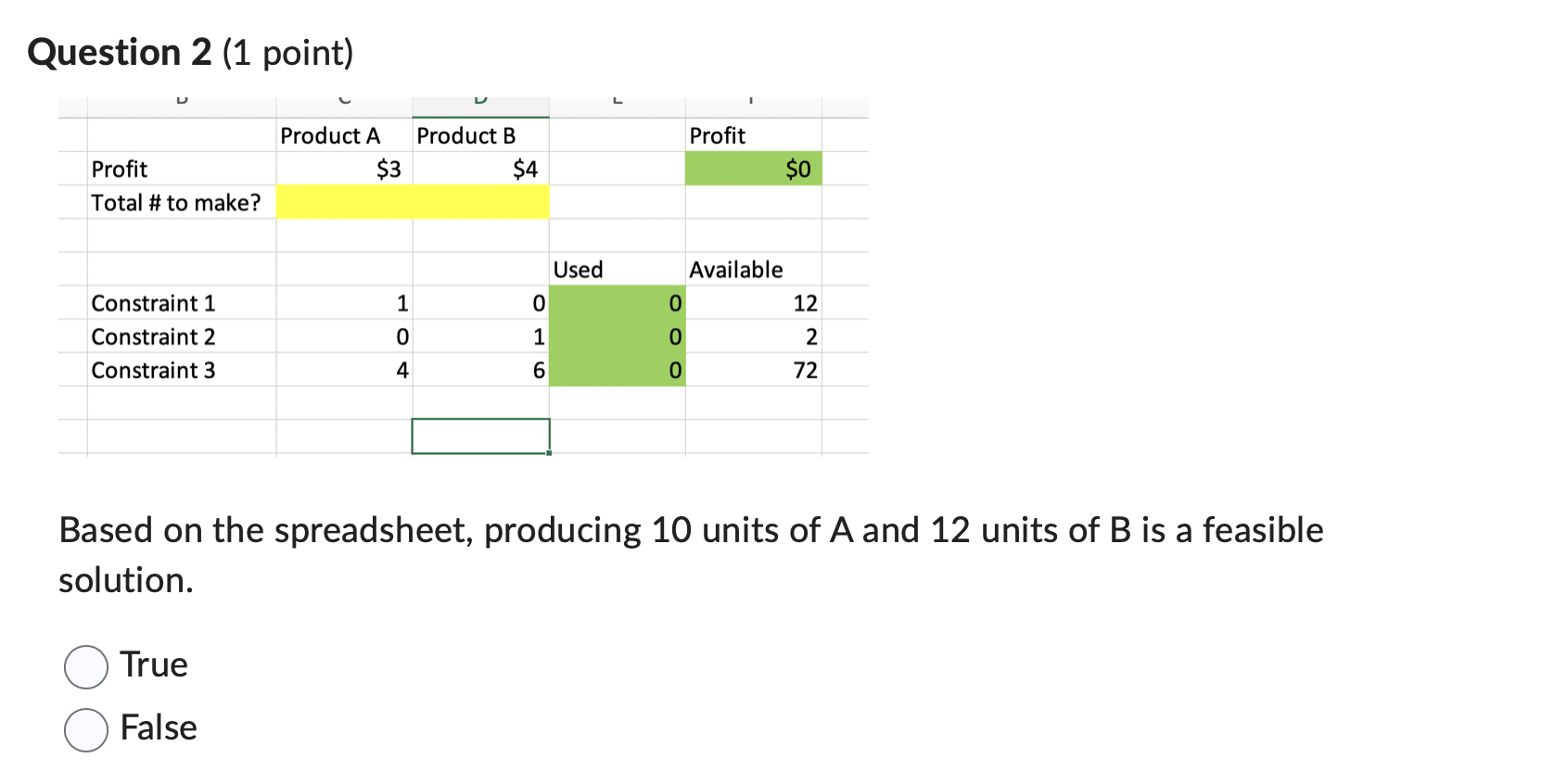
Task: Click the $4 profit value for Product B
Action: (x=522, y=169)
